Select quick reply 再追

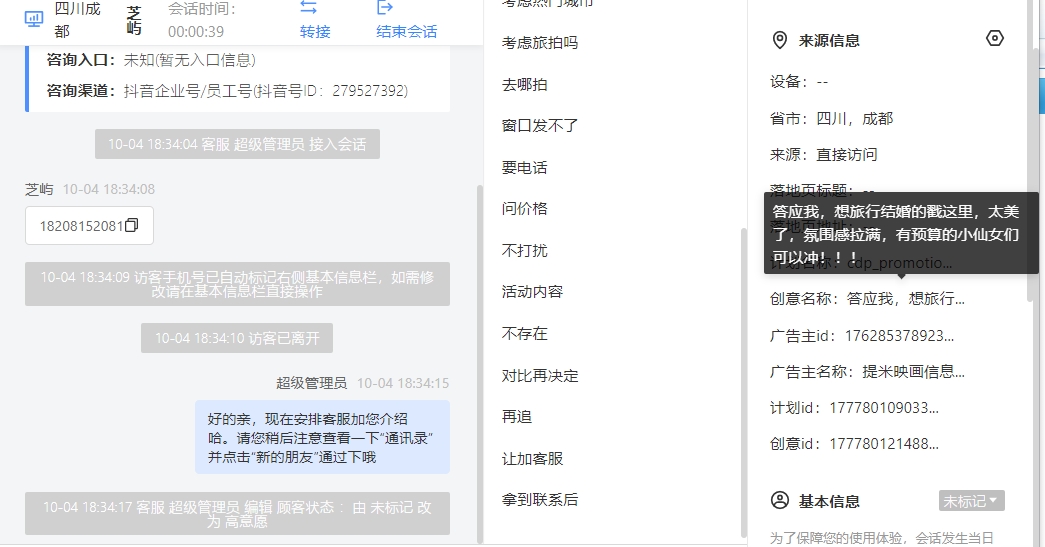click(517, 417)
